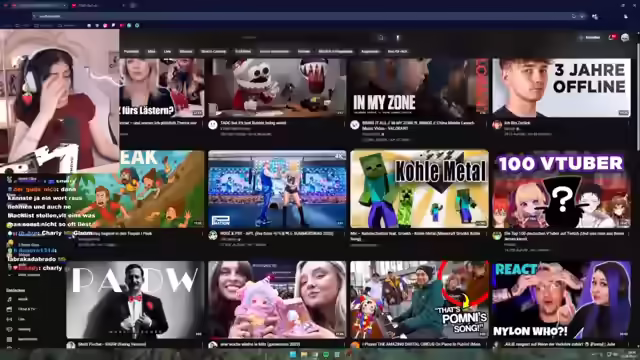Click the channel avatar under the TADC Bubble video

[x=213, y=125]
